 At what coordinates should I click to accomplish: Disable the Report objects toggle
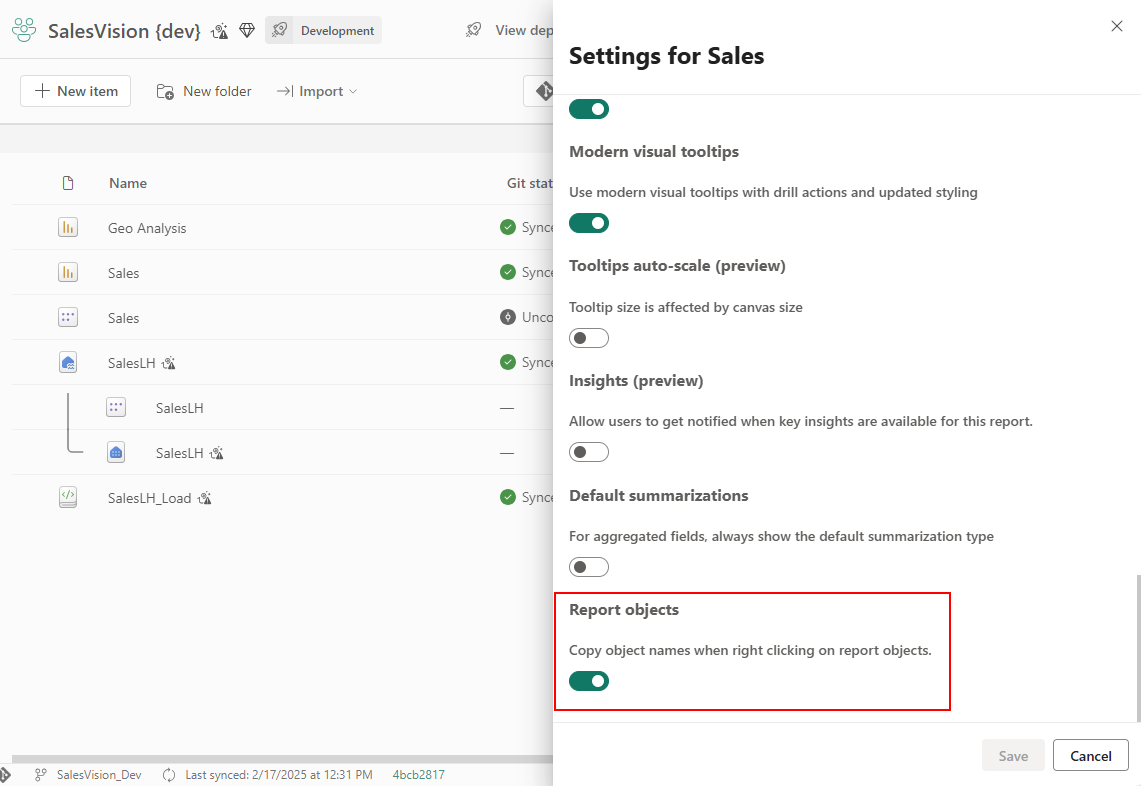point(588,681)
